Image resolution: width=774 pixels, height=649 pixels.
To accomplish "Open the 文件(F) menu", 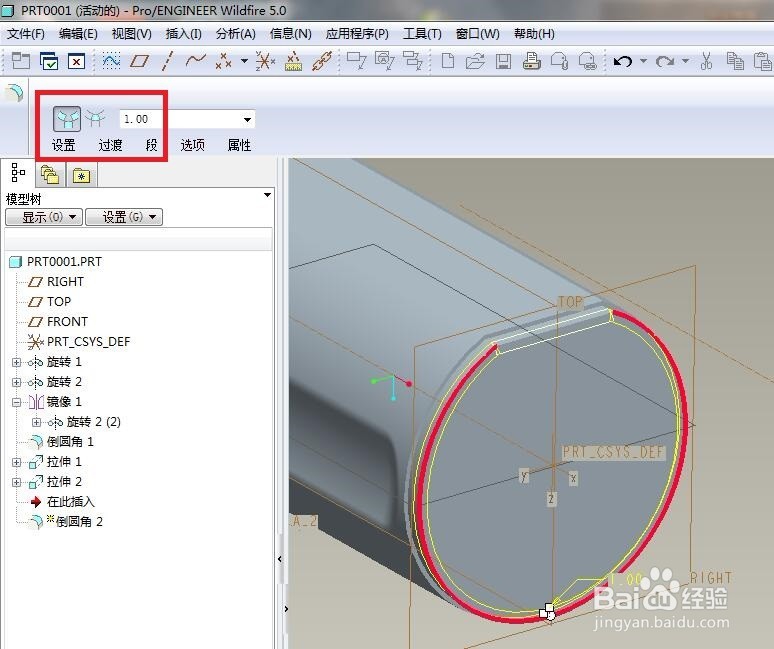I will (26, 34).
